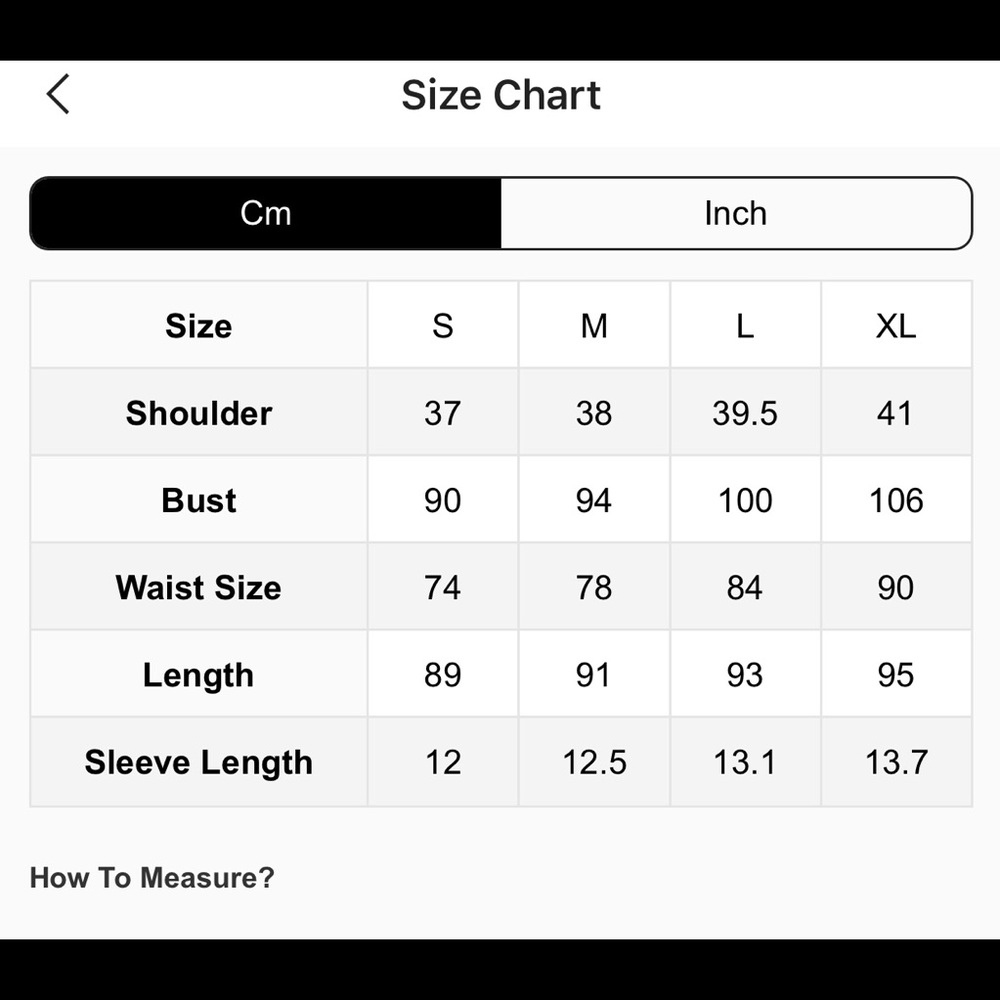The height and width of the screenshot is (1000, 1000).
Task: Select the Shoulder row label
Action: click(x=199, y=413)
